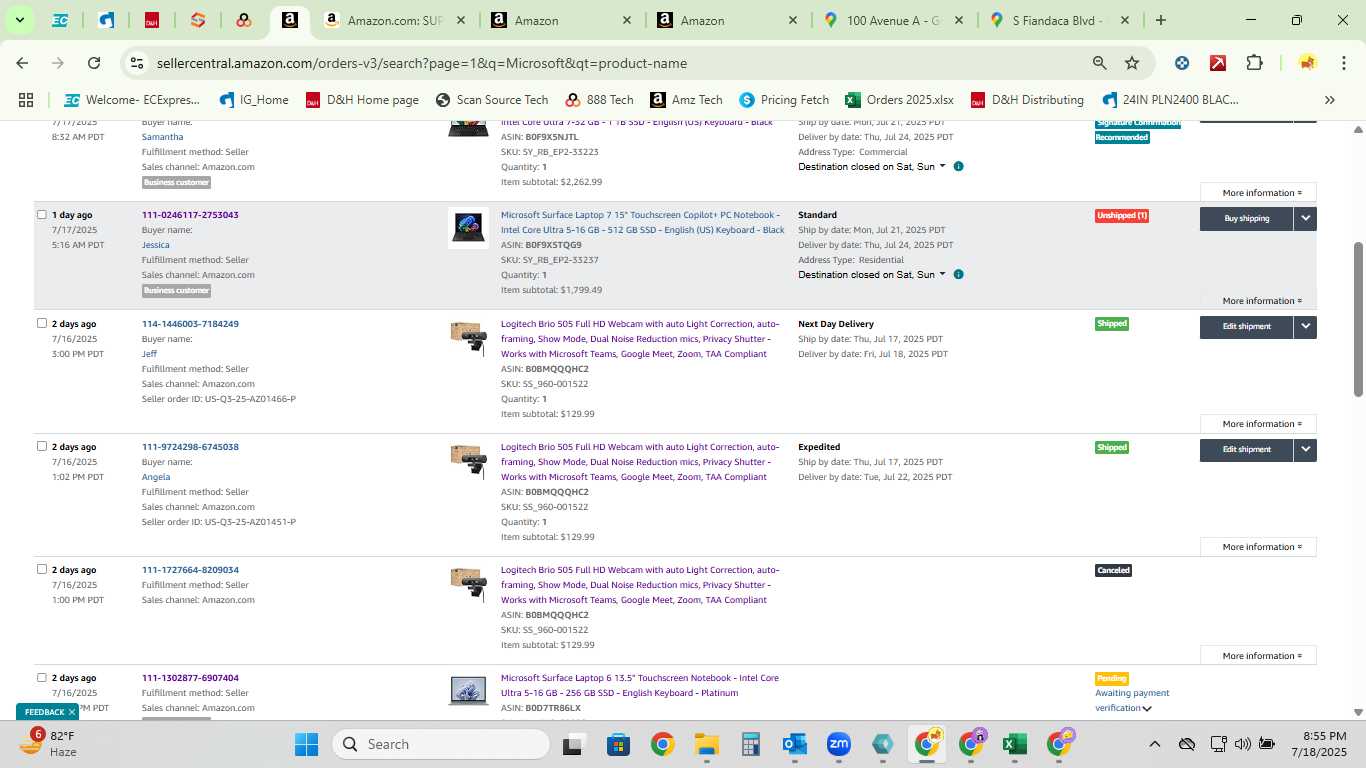Open Surface Laptop 6 13.5" product title
Image resolution: width=1366 pixels, height=768 pixels.
(x=639, y=685)
